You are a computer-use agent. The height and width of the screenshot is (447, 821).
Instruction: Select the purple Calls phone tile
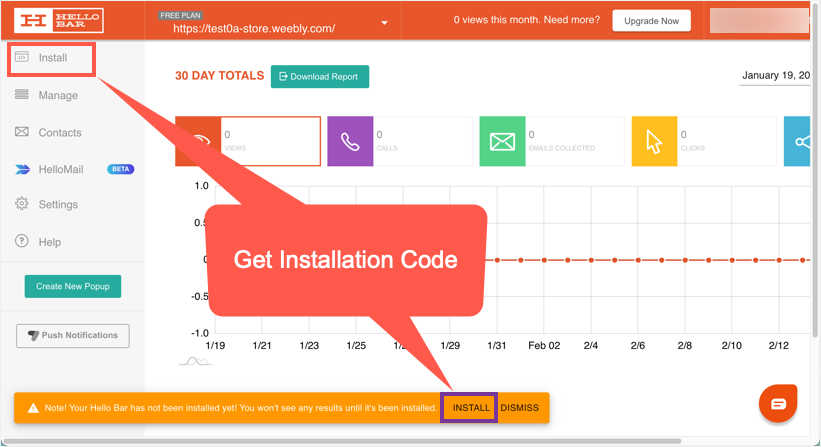click(x=349, y=141)
